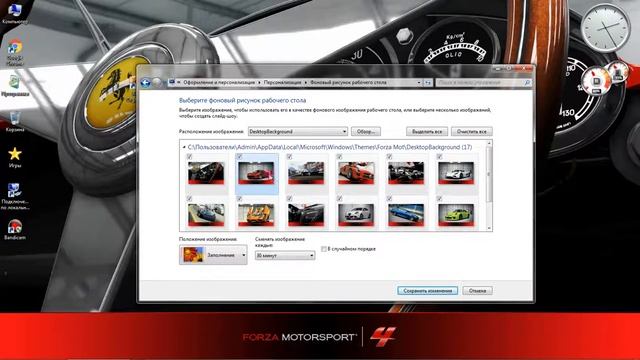Viewport: 640px width, 360px height.
Task: Select the black-and-white cars wallpaper thumbnail
Action: 406,173
